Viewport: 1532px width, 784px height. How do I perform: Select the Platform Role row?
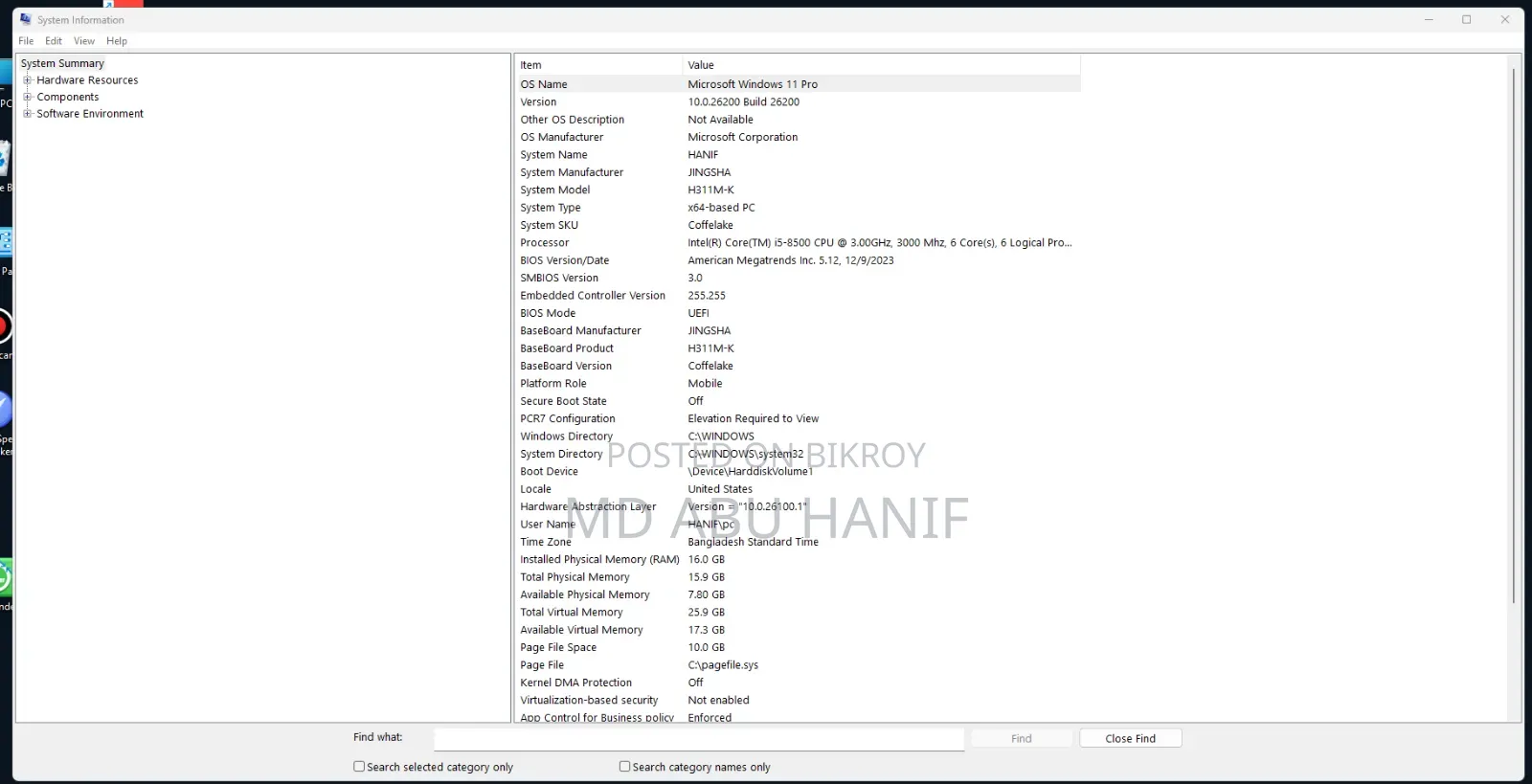(798, 383)
